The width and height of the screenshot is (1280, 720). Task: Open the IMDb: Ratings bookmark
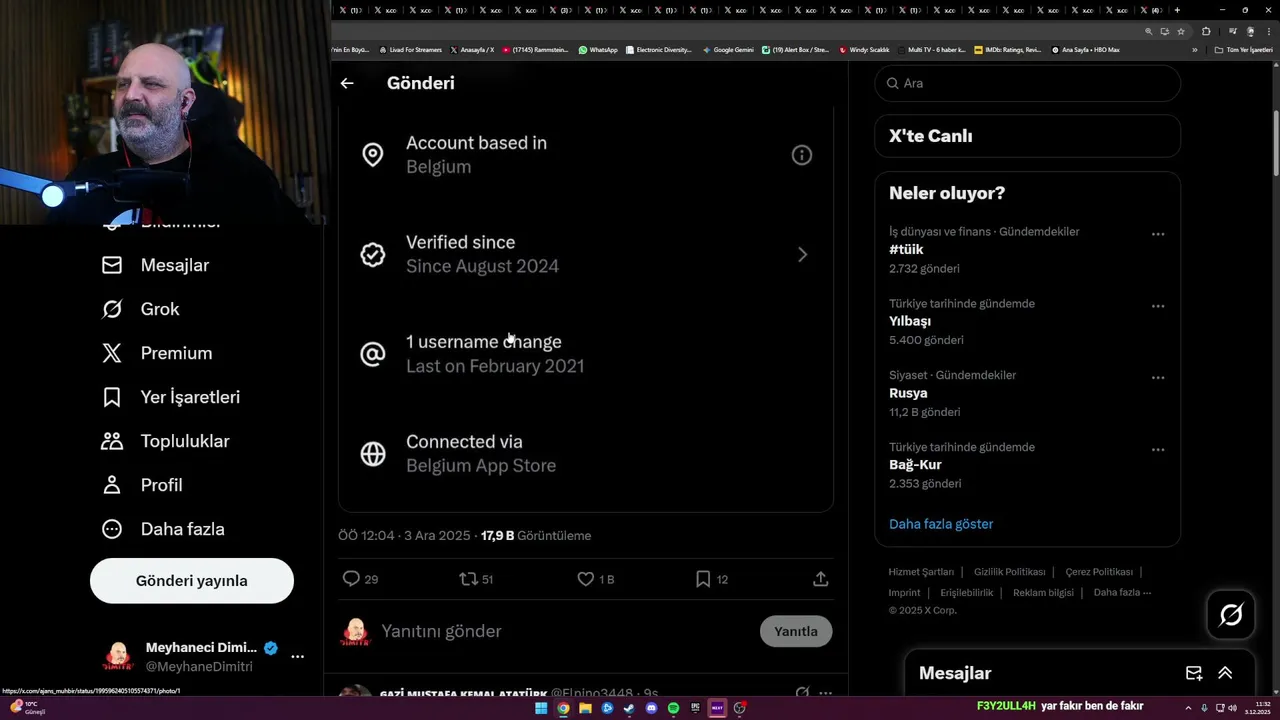pos(1007,49)
